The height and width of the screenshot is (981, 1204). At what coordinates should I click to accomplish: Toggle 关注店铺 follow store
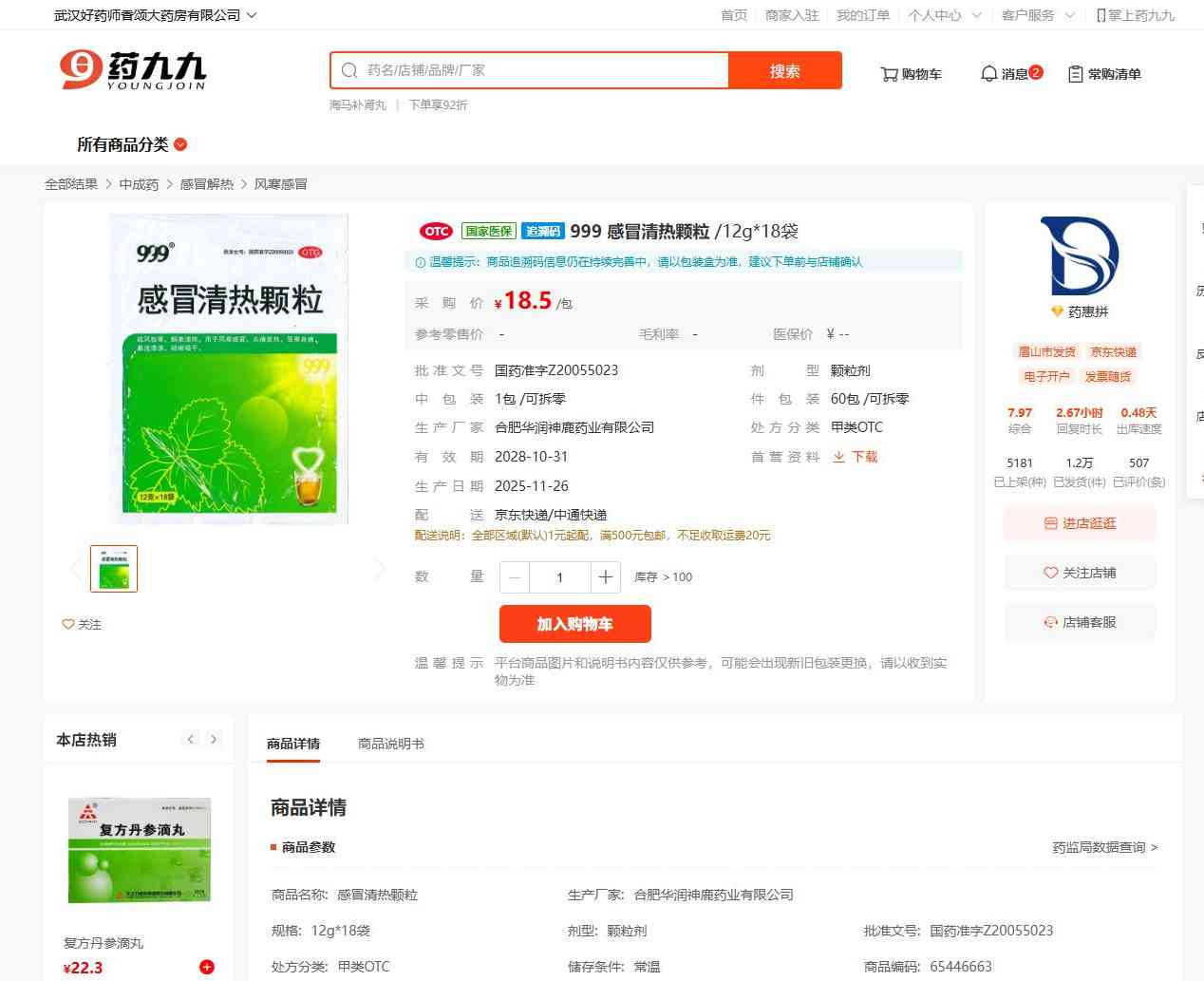(x=1080, y=573)
